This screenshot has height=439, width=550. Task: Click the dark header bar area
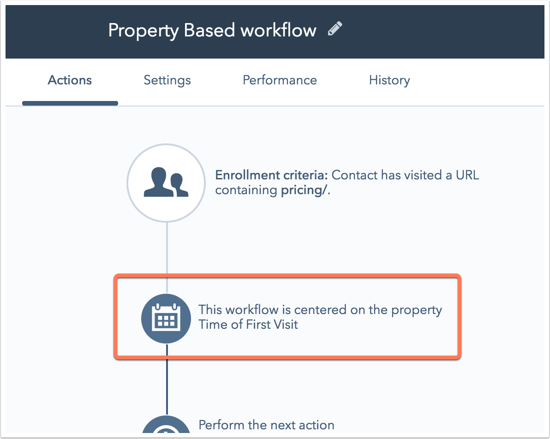[x=275, y=32]
